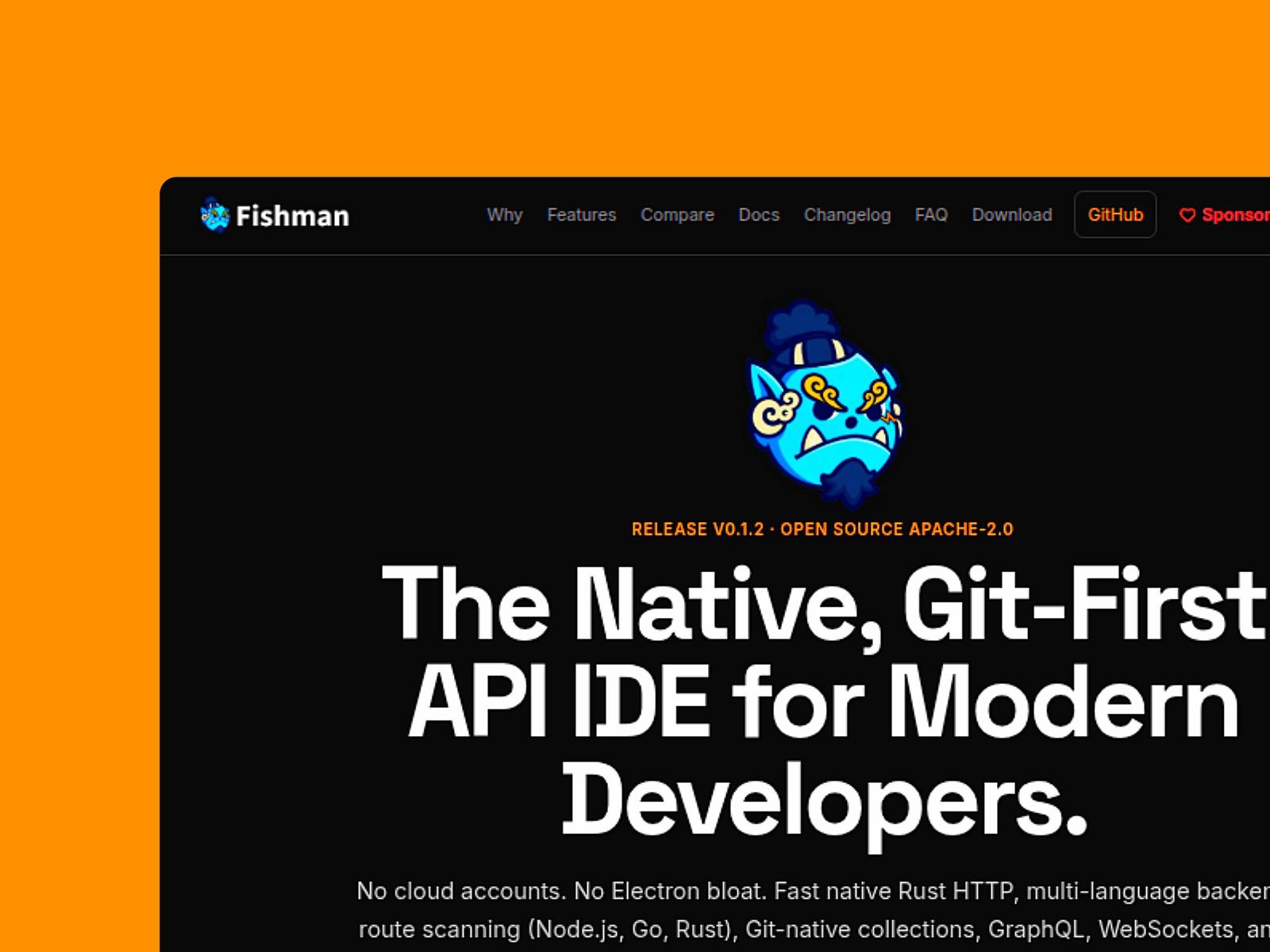Open the Download nav link
The image size is (1270, 952).
tap(1012, 215)
